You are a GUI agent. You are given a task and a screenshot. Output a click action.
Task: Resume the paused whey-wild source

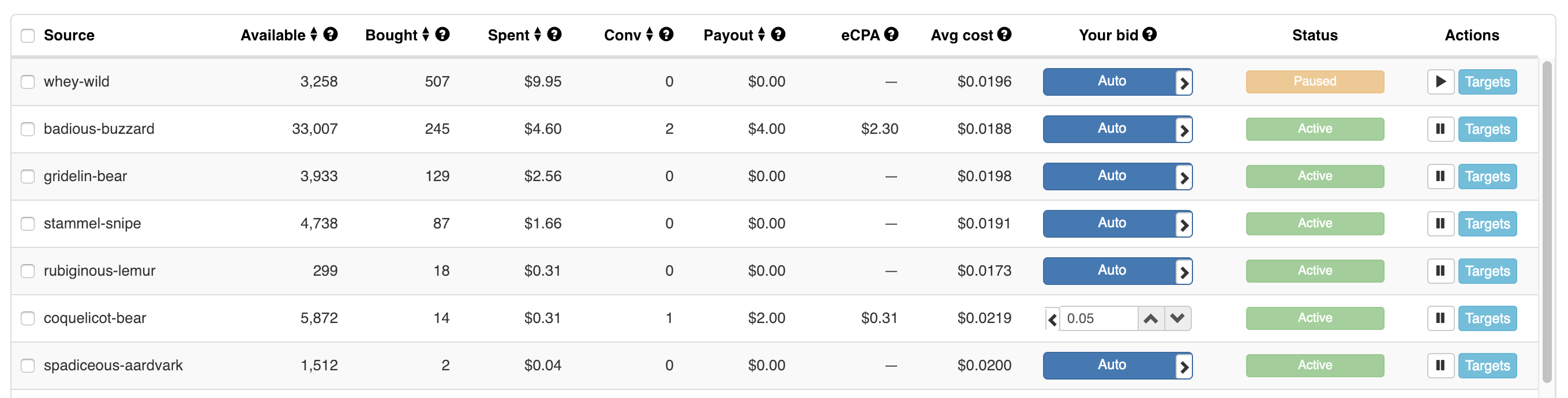[x=1440, y=81]
